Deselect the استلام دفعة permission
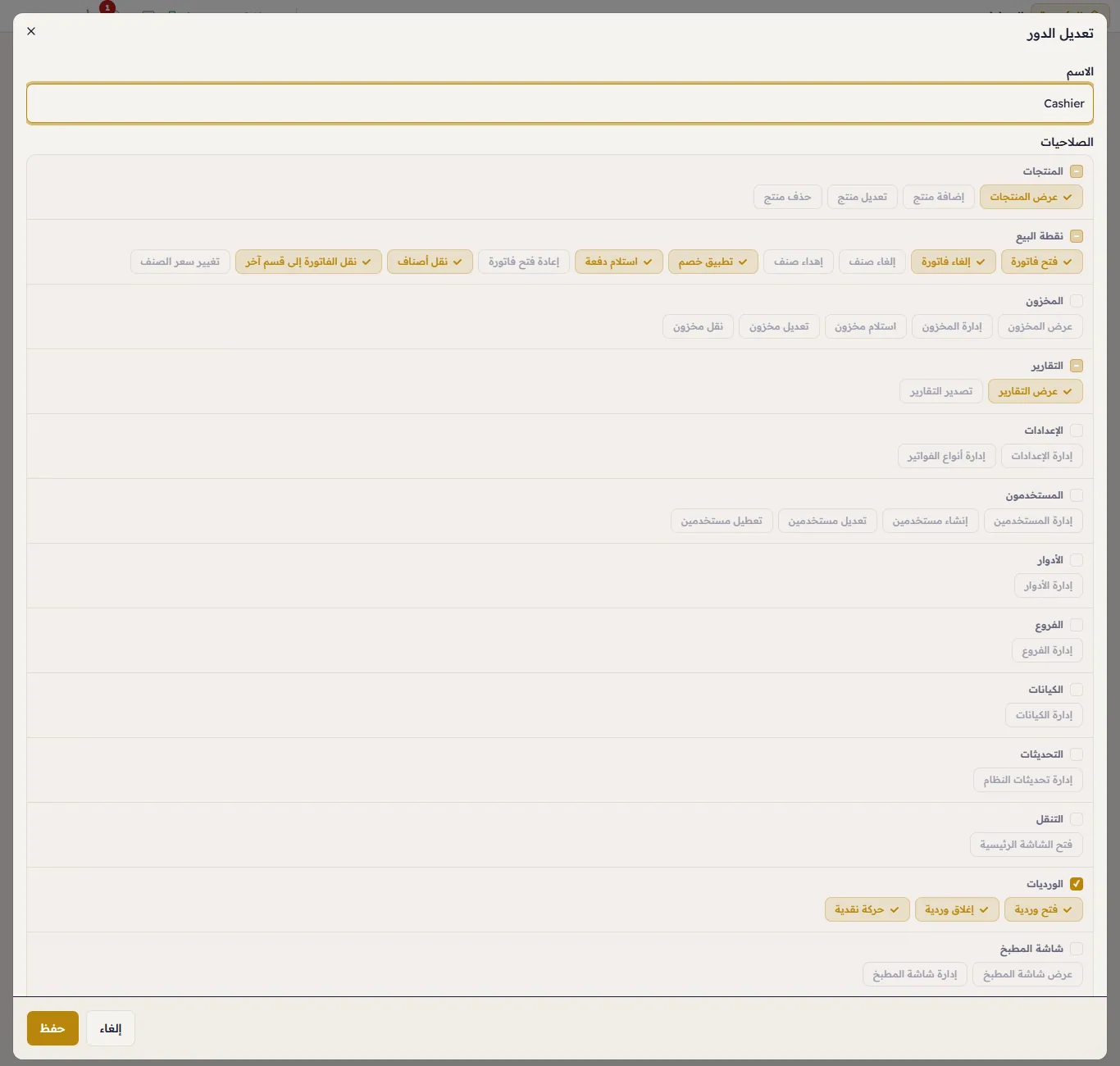 [x=619, y=262]
